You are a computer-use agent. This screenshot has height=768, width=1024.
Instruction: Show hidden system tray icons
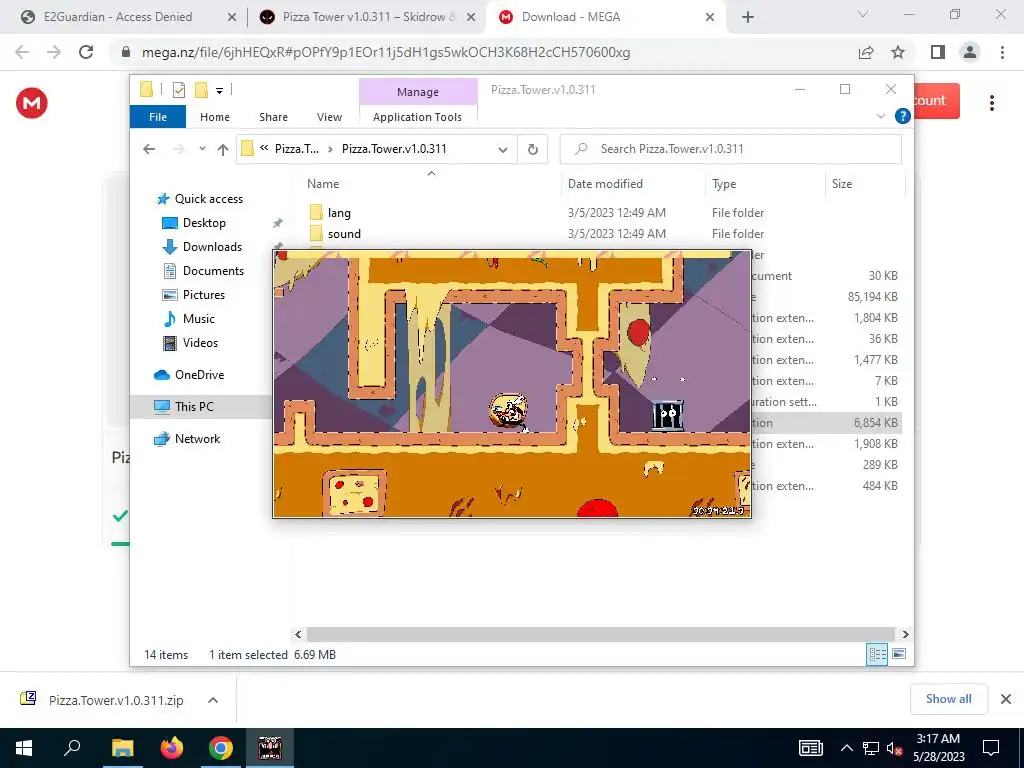tap(846, 748)
